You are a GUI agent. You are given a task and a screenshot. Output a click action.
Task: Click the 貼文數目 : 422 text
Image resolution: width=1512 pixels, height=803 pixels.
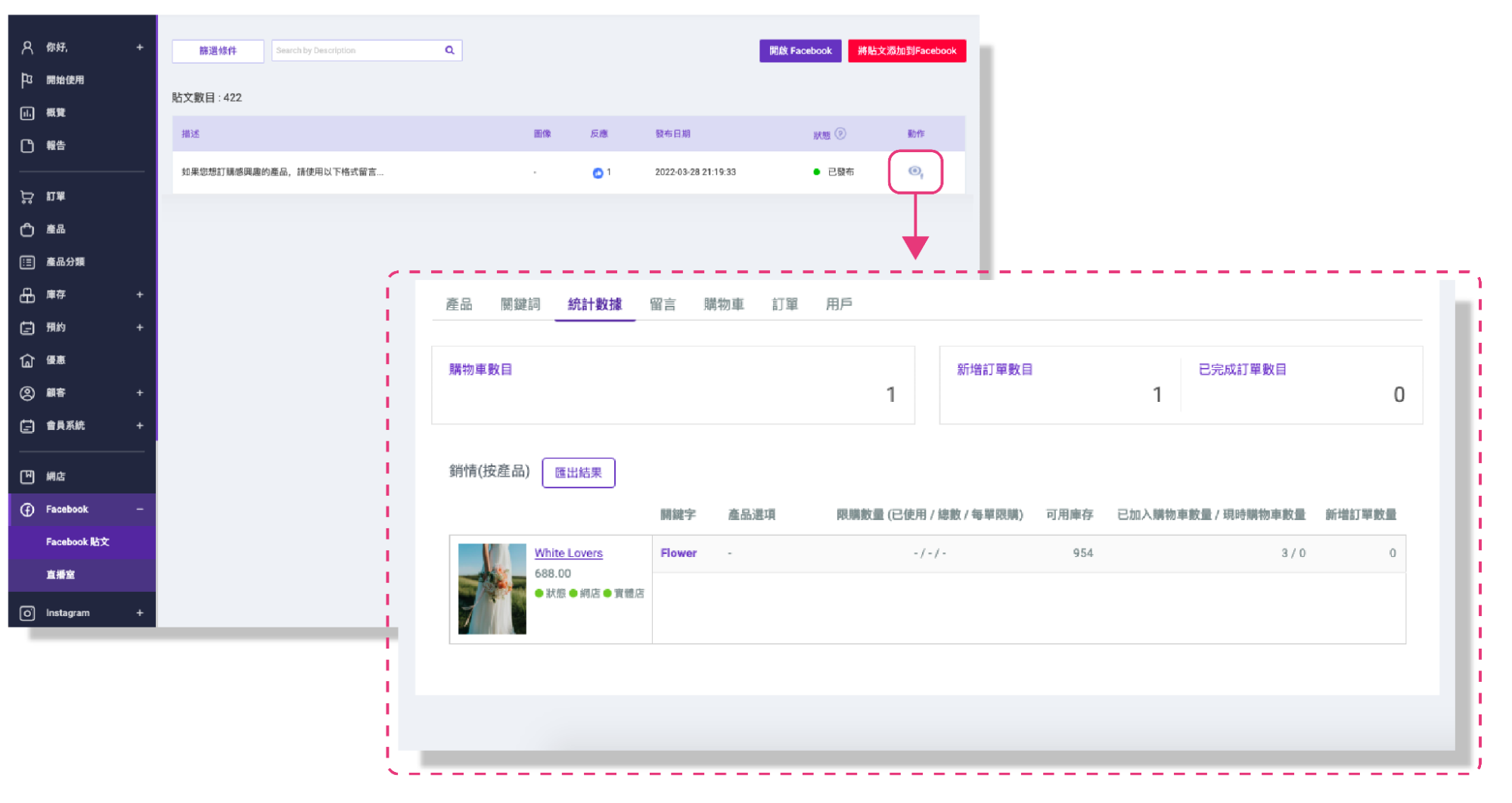coord(207,98)
